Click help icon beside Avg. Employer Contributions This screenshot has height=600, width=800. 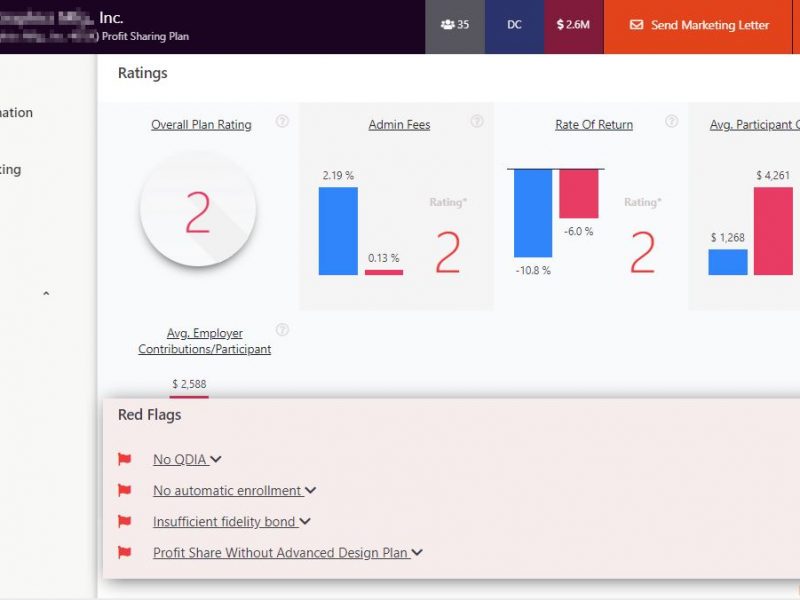282,330
